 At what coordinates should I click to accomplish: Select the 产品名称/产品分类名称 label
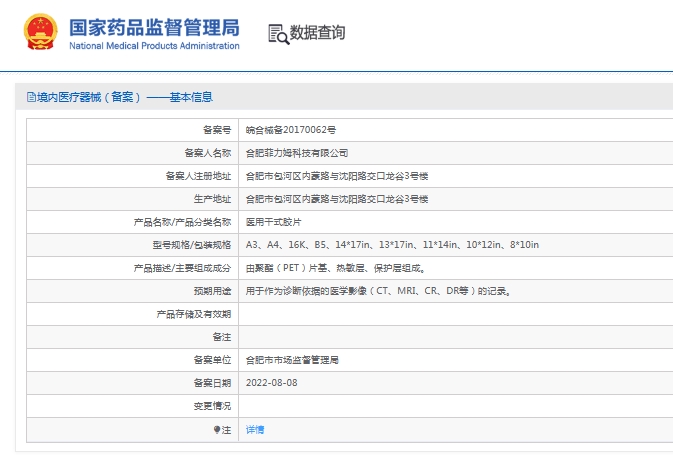[x=182, y=222]
